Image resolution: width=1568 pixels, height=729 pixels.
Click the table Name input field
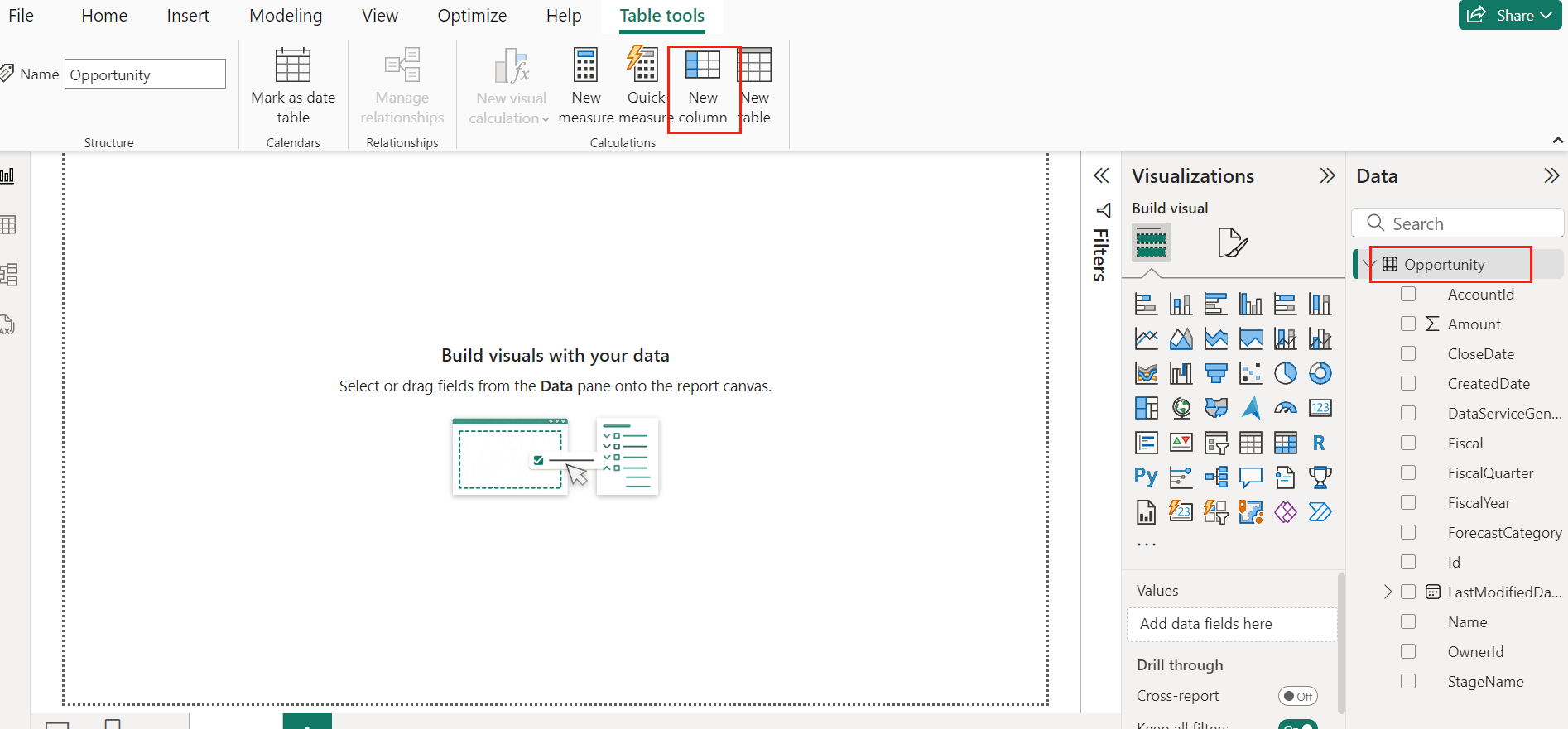145,74
